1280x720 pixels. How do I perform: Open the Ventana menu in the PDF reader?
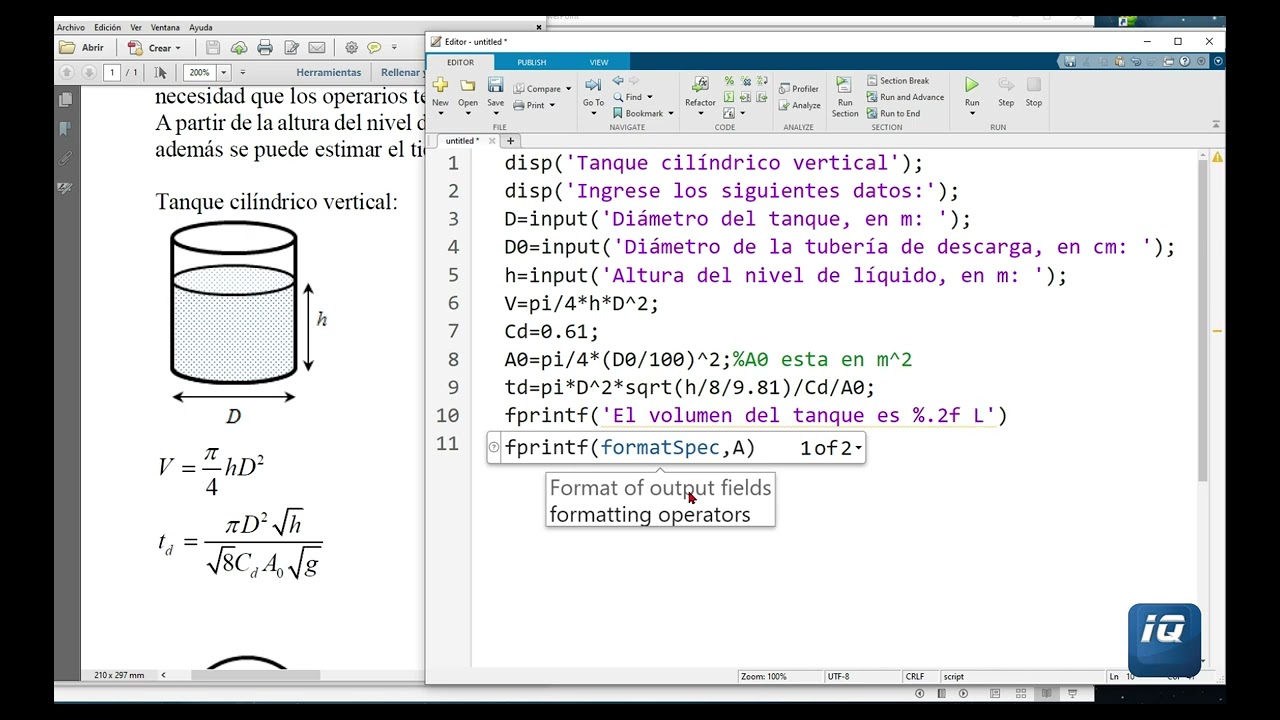[165, 28]
